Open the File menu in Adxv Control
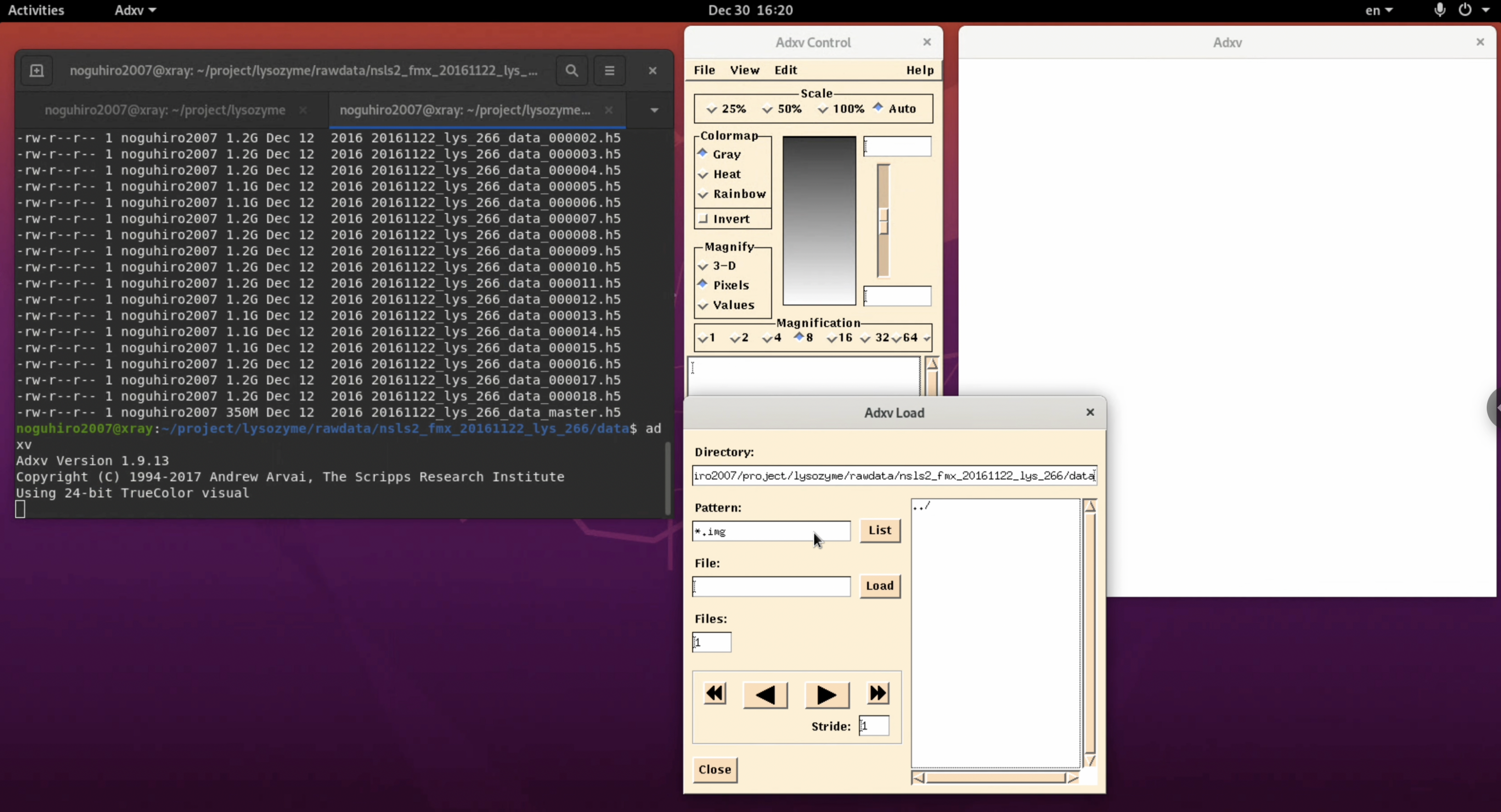Screen dimensions: 1501x812 [704, 70]
